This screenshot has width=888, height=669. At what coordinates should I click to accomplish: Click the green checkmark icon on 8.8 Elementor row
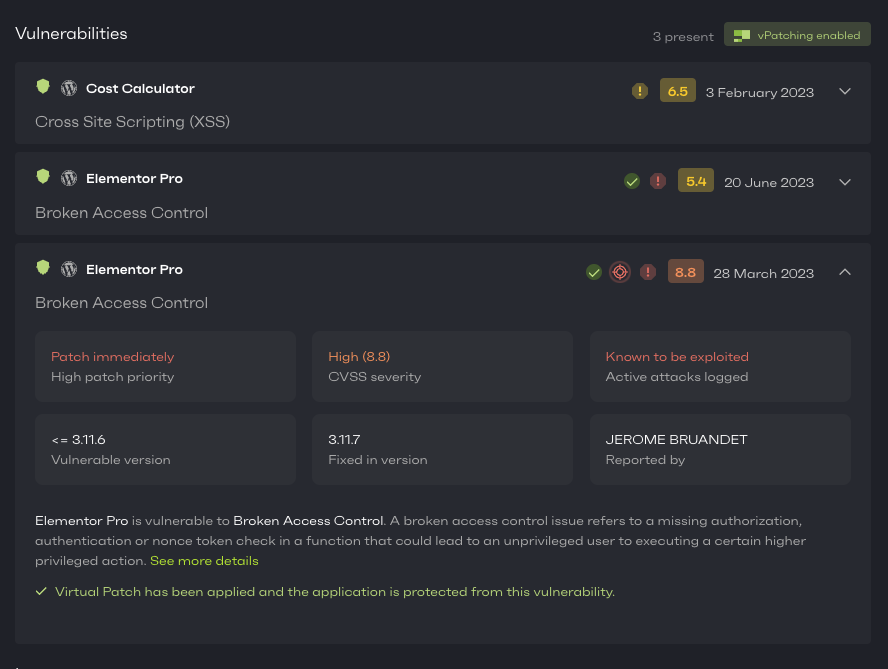pos(593,272)
